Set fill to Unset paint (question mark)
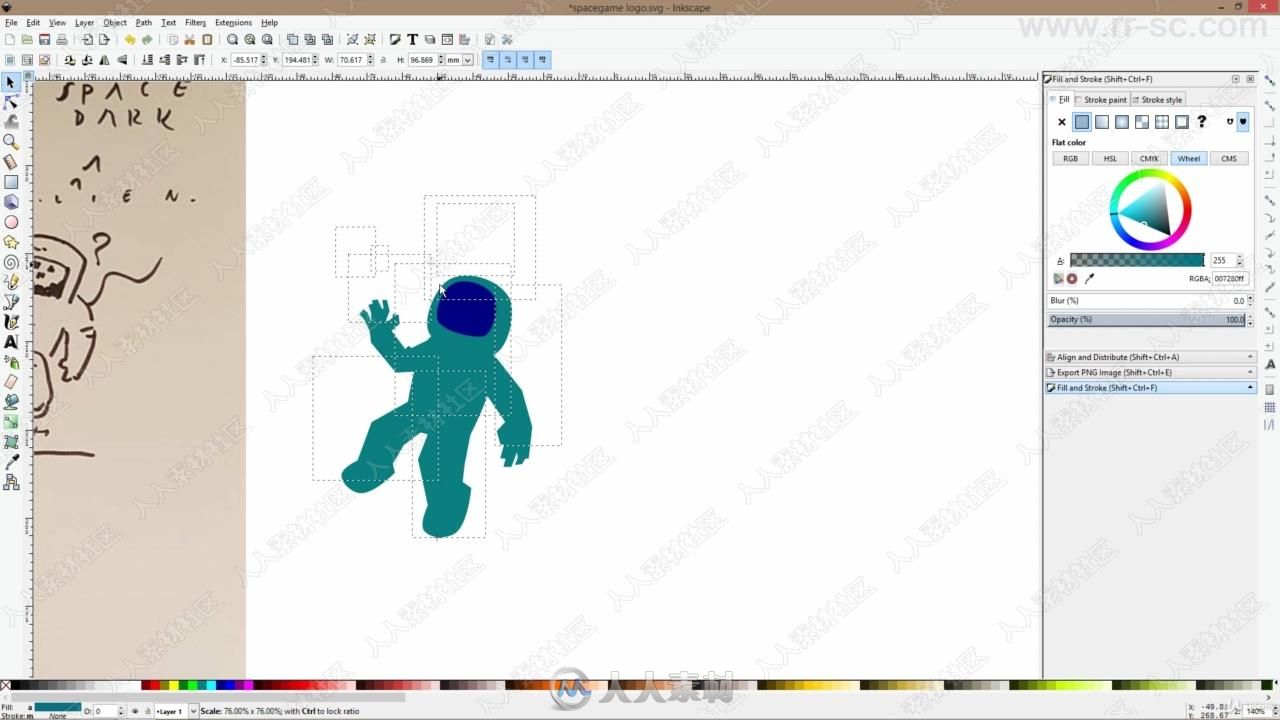 pos(1202,122)
